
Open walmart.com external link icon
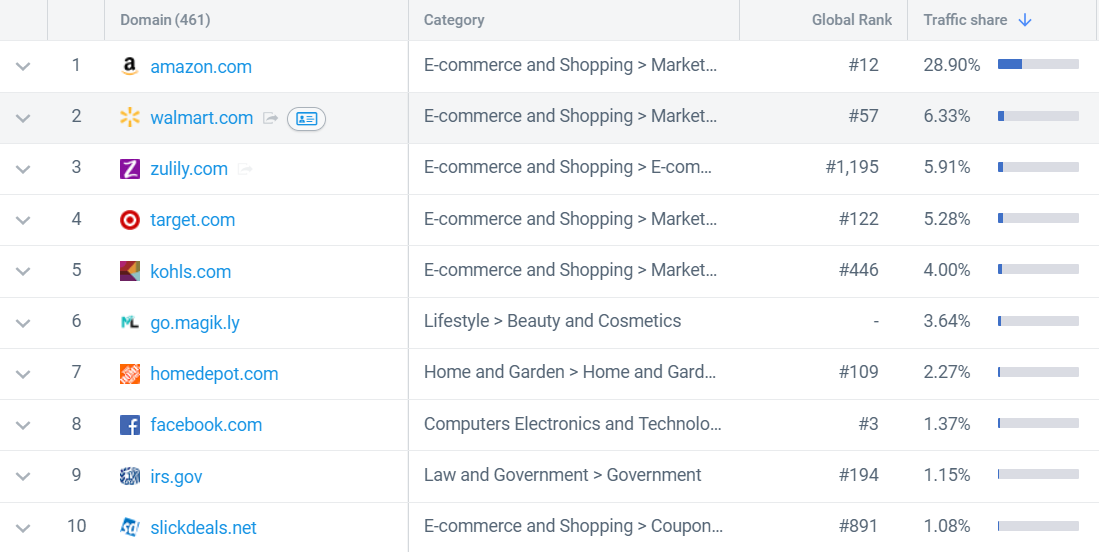coord(271,118)
